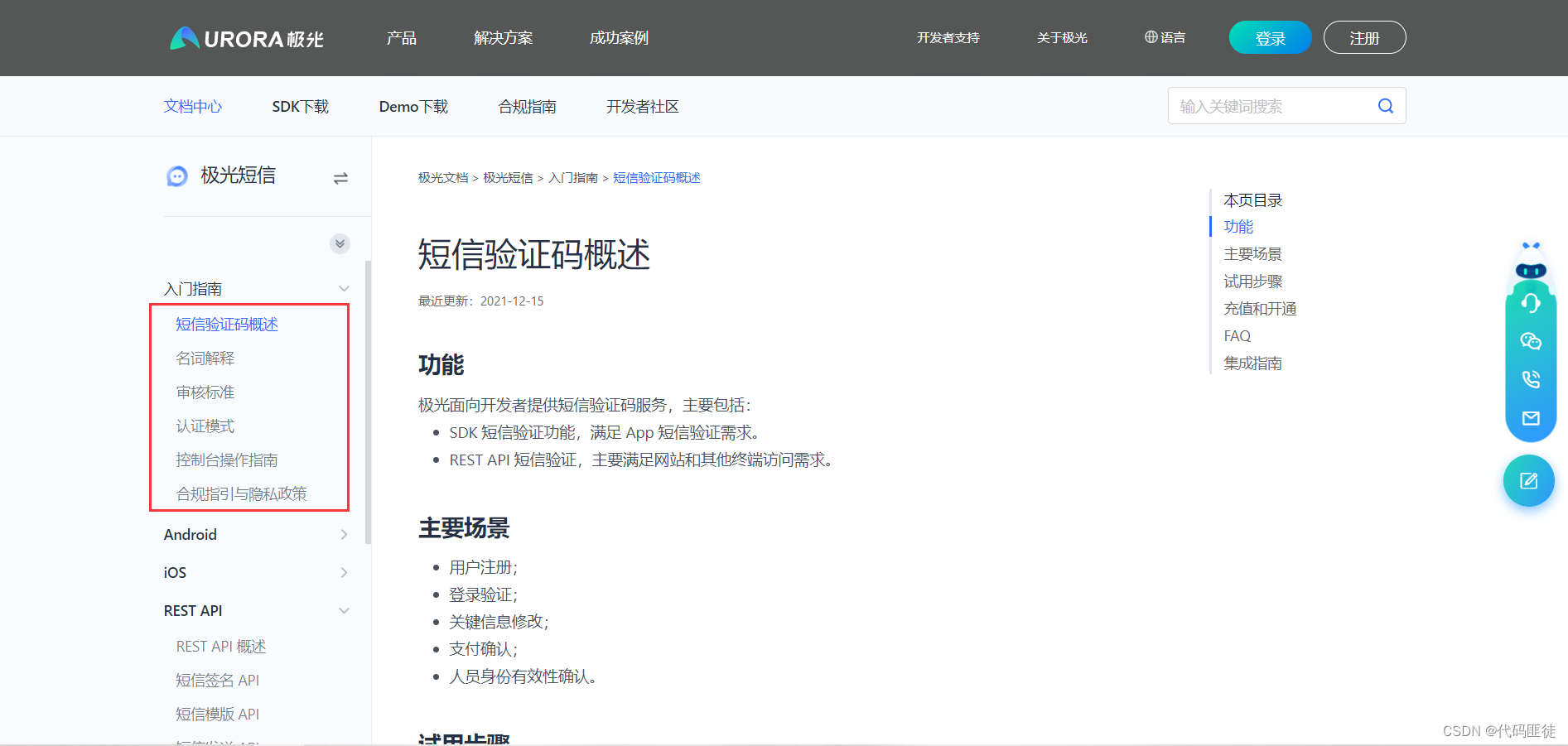Switch to SDK下载 tab
This screenshot has height=746, width=1568.
[x=301, y=107]
